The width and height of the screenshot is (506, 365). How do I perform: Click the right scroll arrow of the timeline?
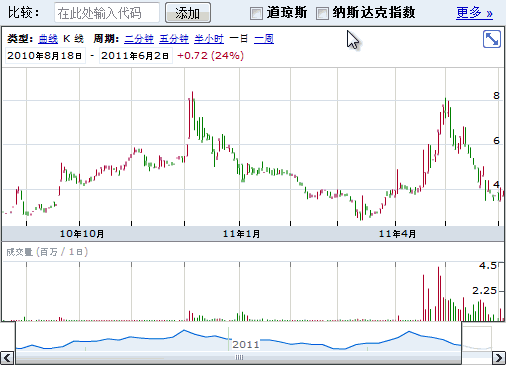tap(499, 358)
